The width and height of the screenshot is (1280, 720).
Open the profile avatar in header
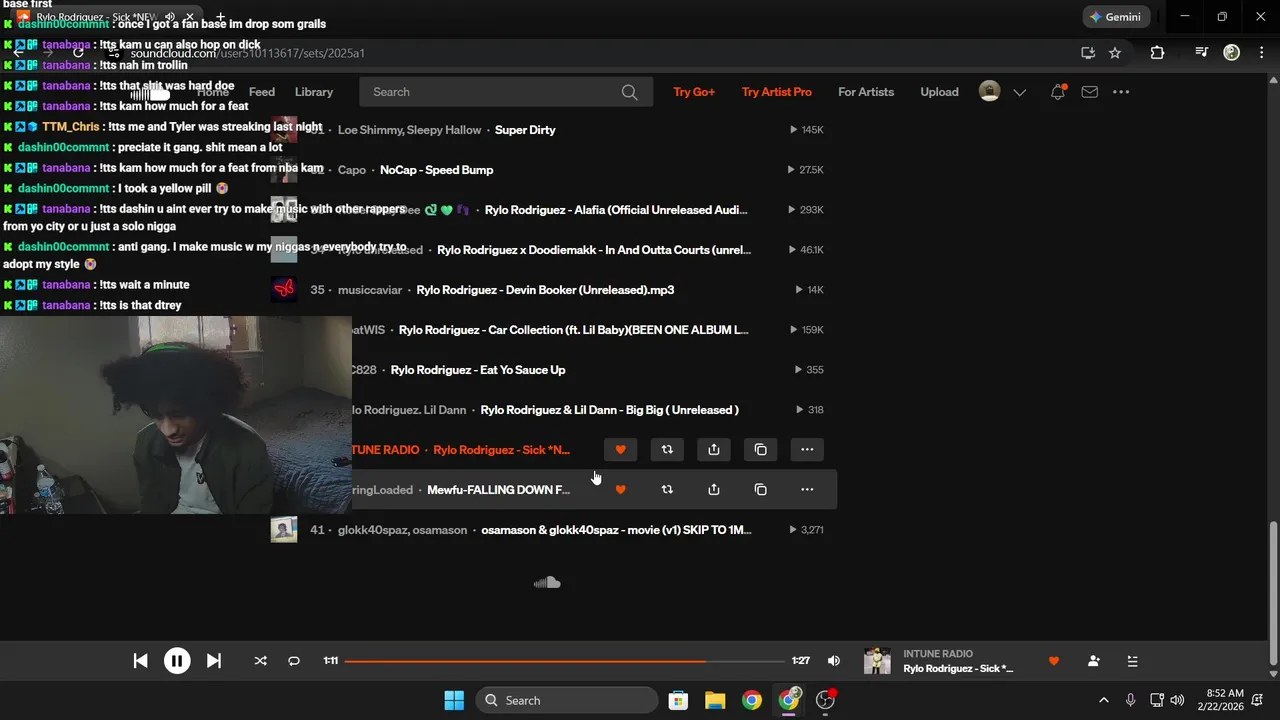[989, 92]
